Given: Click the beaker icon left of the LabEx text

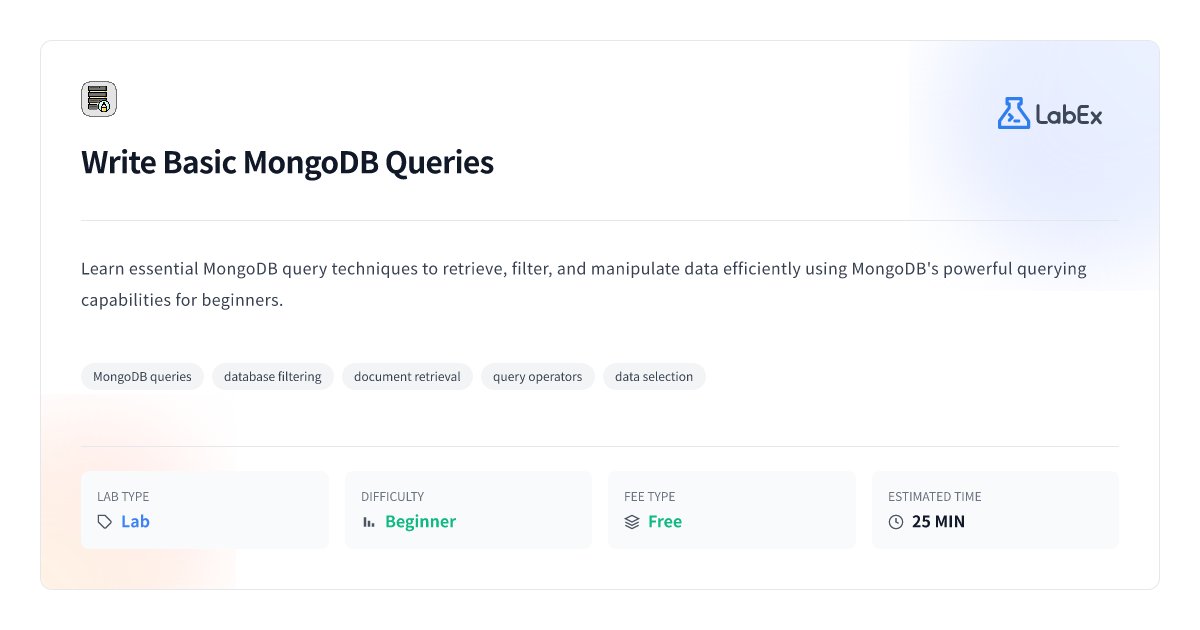Looking at the screenshot, I should click(1013, 113).
